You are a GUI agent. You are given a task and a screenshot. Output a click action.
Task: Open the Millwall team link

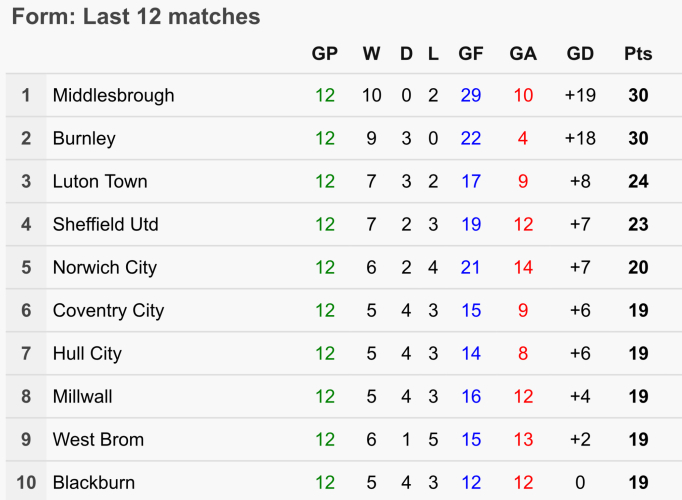[83, 397]
